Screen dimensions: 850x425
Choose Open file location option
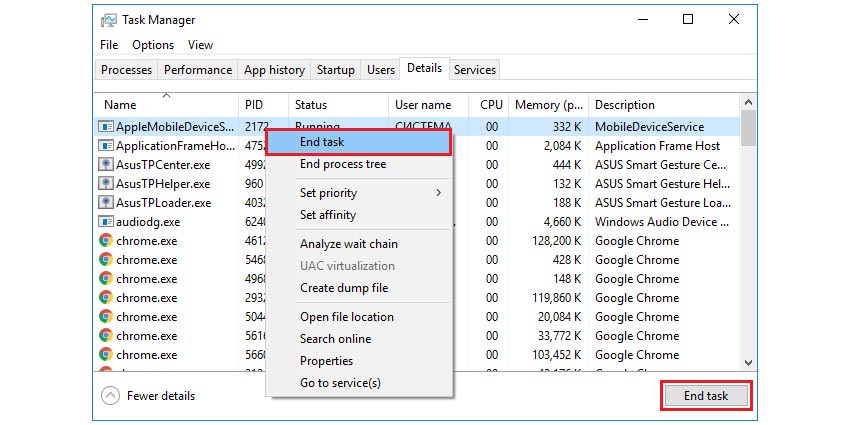(358, 317)
